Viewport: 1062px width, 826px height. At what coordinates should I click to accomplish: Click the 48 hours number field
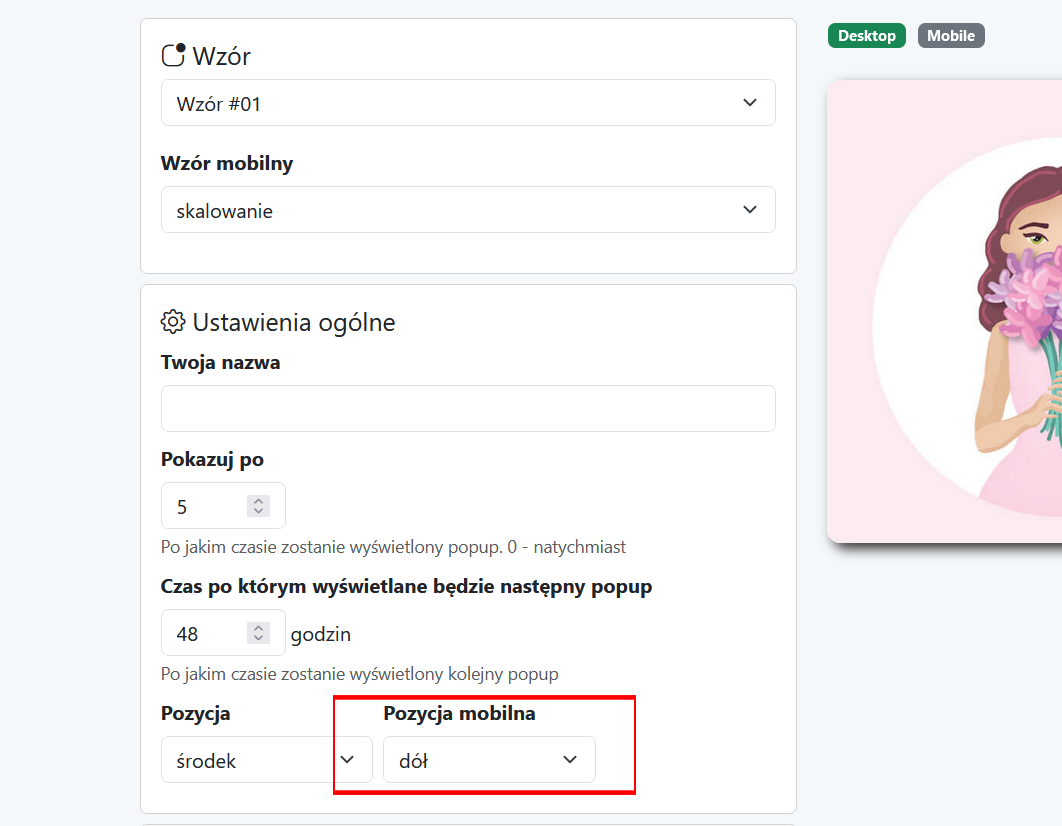pos(223,632)
